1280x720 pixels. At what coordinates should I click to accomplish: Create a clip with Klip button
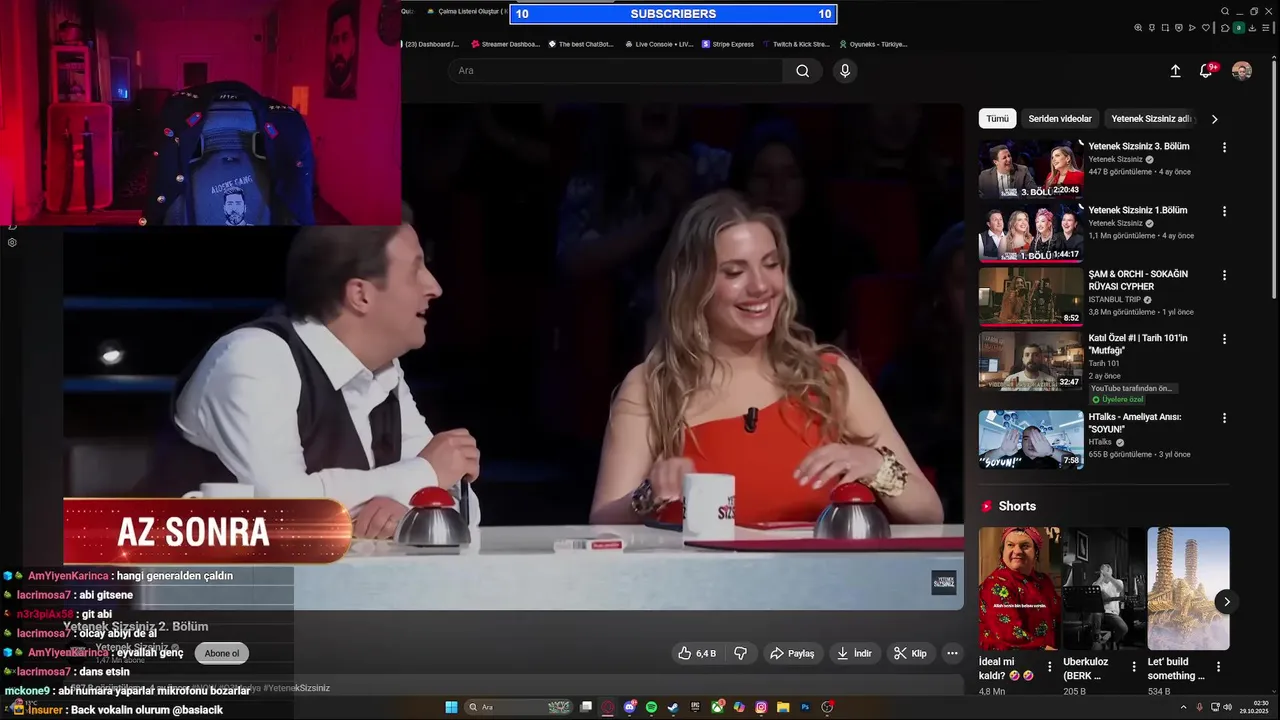tap(910, 653)
